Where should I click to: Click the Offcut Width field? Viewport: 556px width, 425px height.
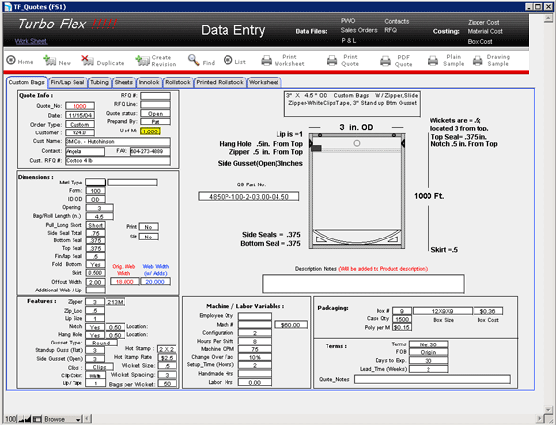(x=95, y=282)
